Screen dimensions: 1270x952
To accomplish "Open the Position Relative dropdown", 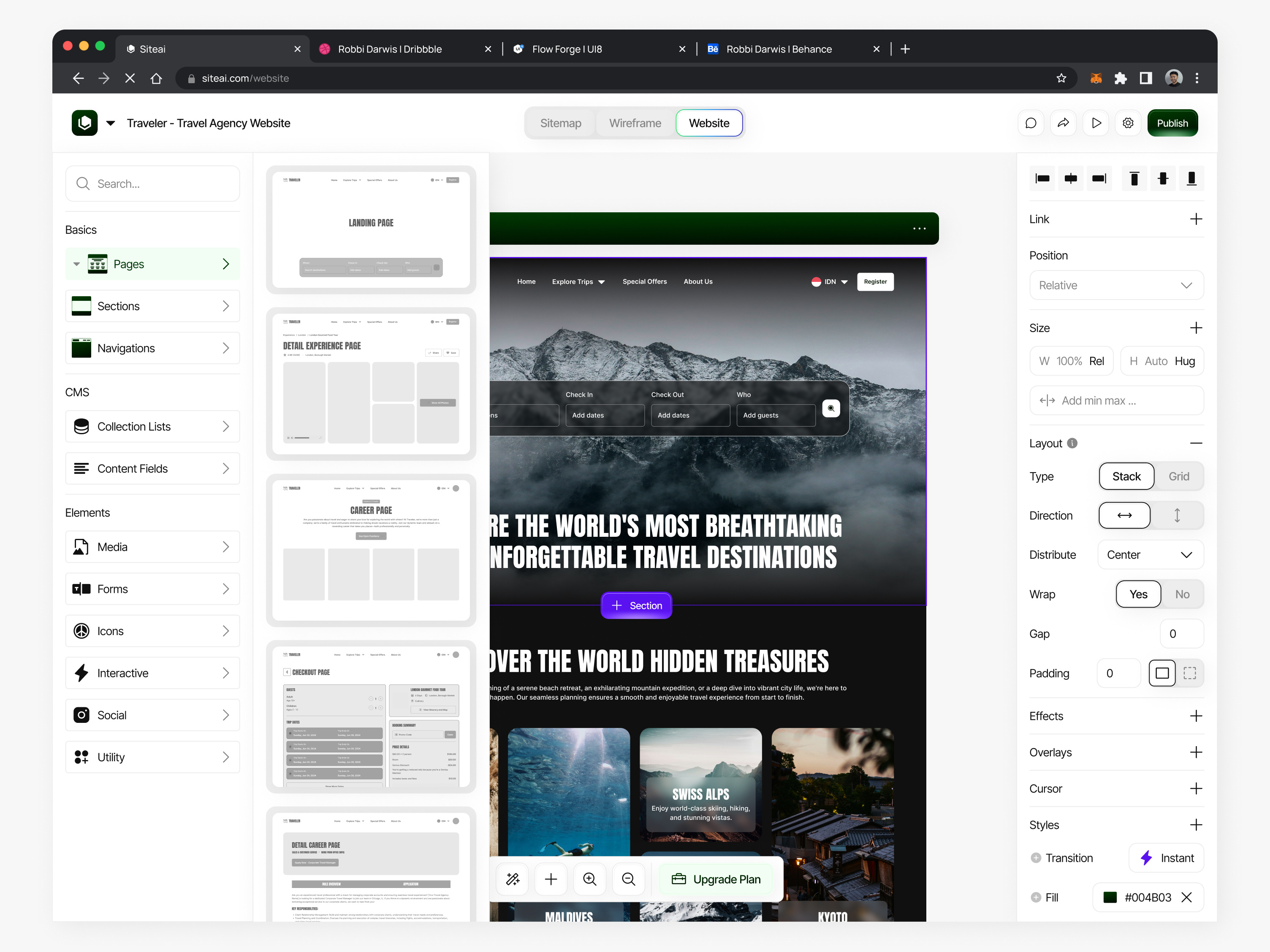I will click(x=1116, y=284).
